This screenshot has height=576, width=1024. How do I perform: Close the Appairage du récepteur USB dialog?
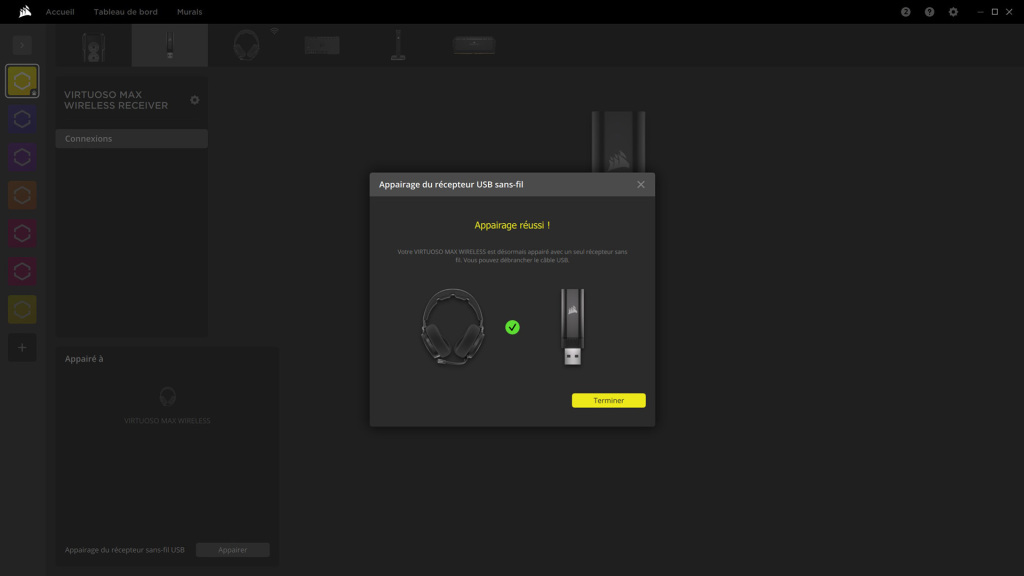coord(641,185)
